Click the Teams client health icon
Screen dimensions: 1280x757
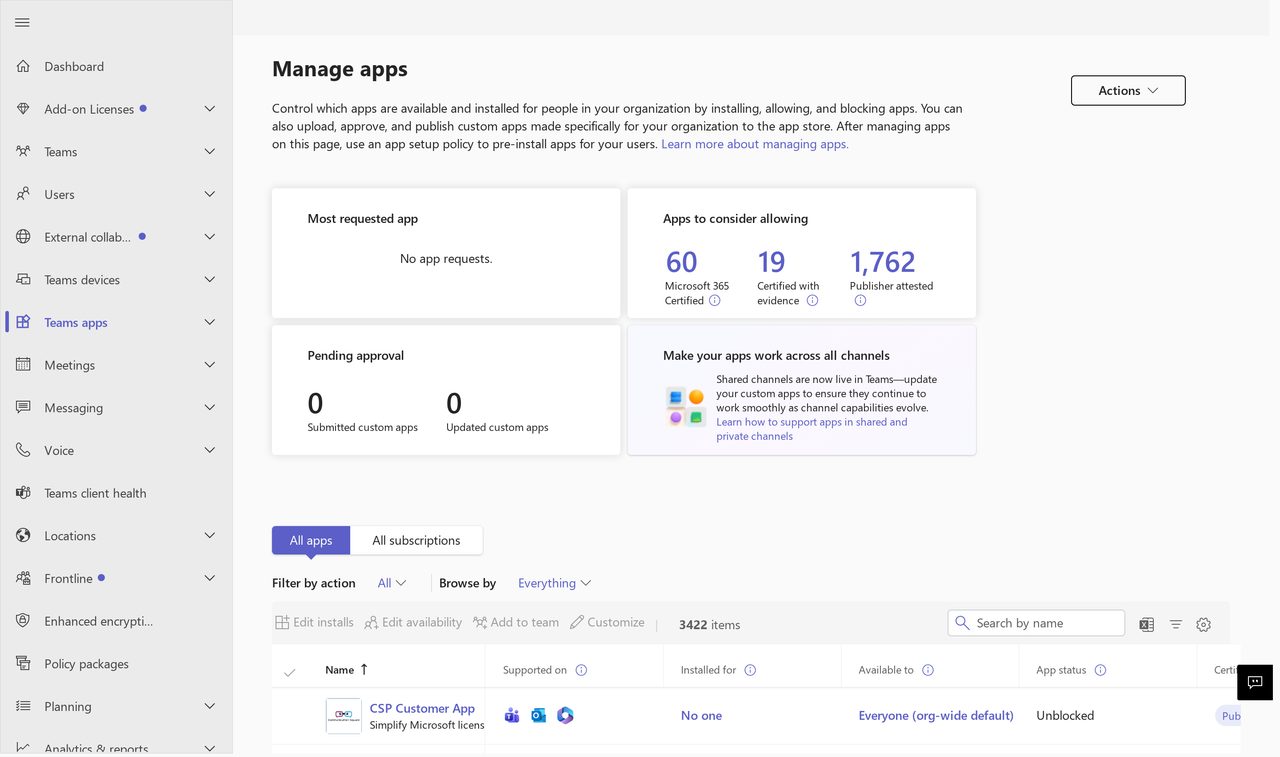pos(23,493)
